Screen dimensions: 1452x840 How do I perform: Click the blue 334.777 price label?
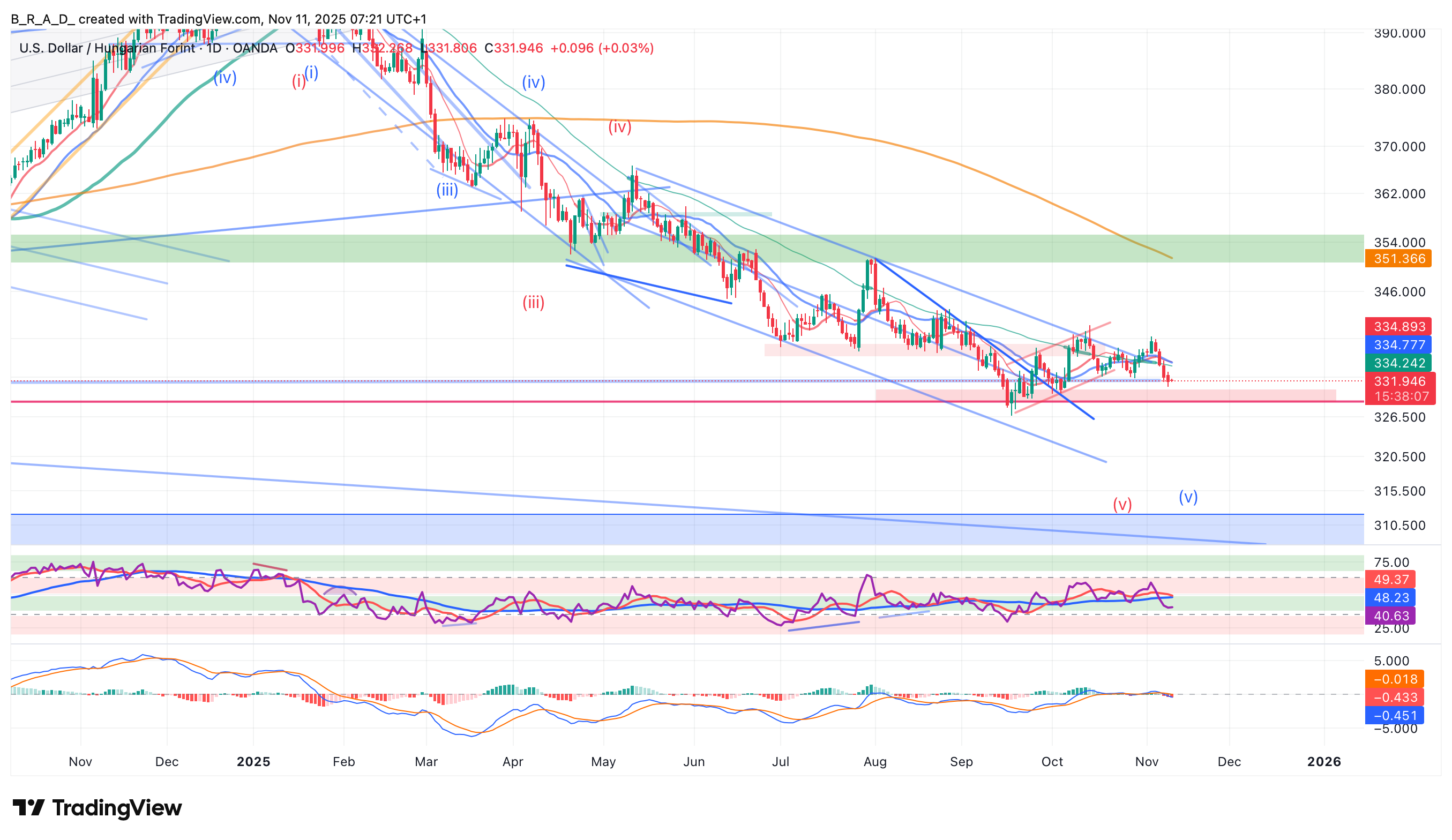coord(1398,345)
